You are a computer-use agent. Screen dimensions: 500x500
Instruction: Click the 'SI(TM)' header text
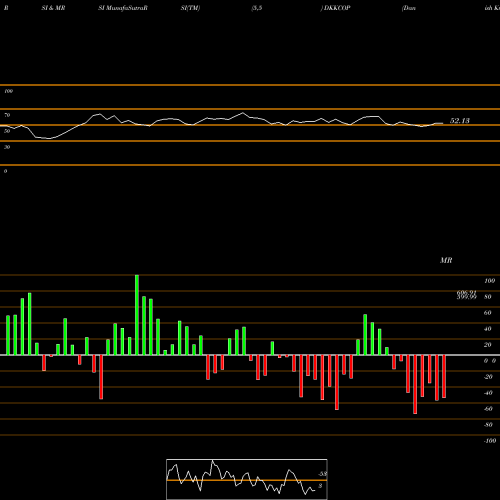(x=190, y=8)
